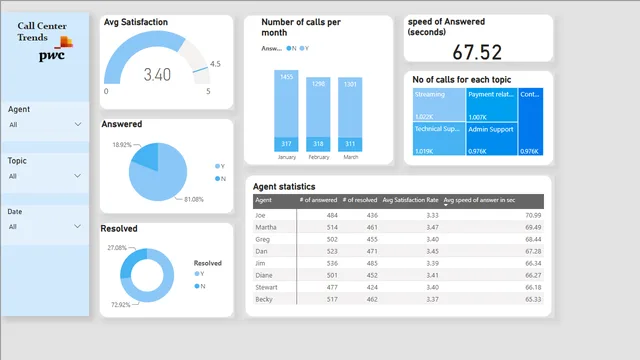Select the Greg row in Agent statistics

click(x=398, y=239)
